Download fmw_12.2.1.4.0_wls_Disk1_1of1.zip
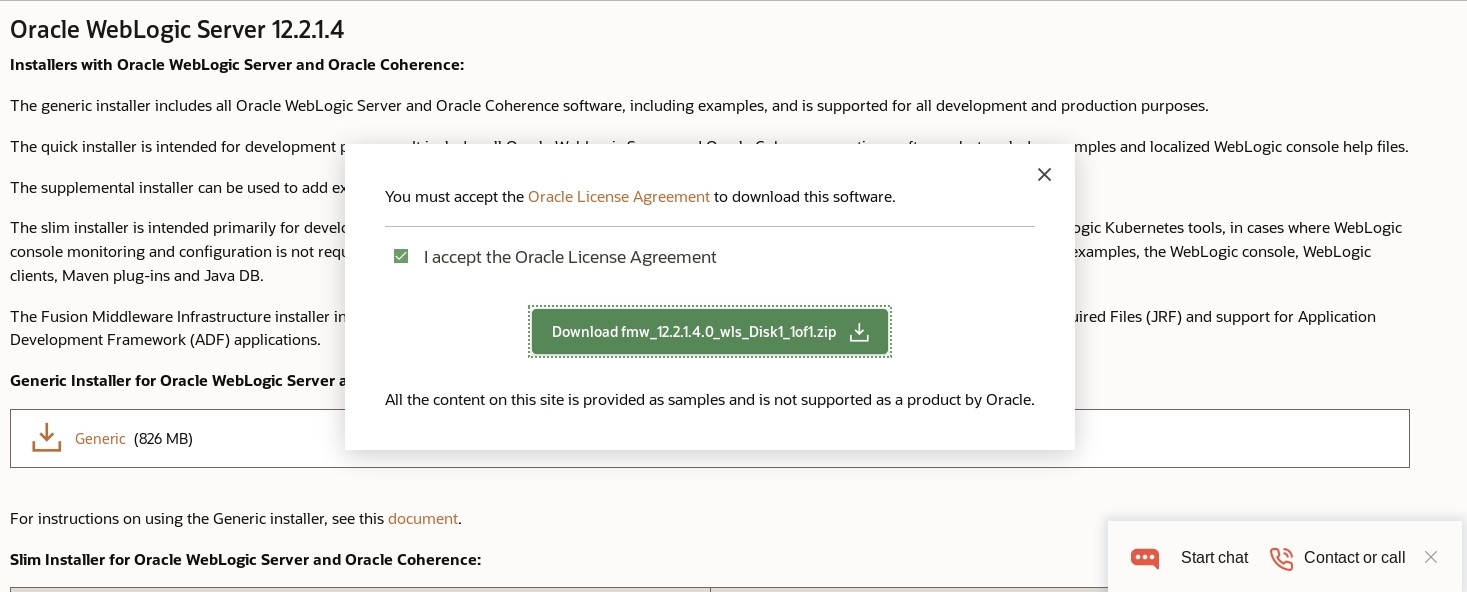This screenshot has width=1467, height=592. [694, 332]
